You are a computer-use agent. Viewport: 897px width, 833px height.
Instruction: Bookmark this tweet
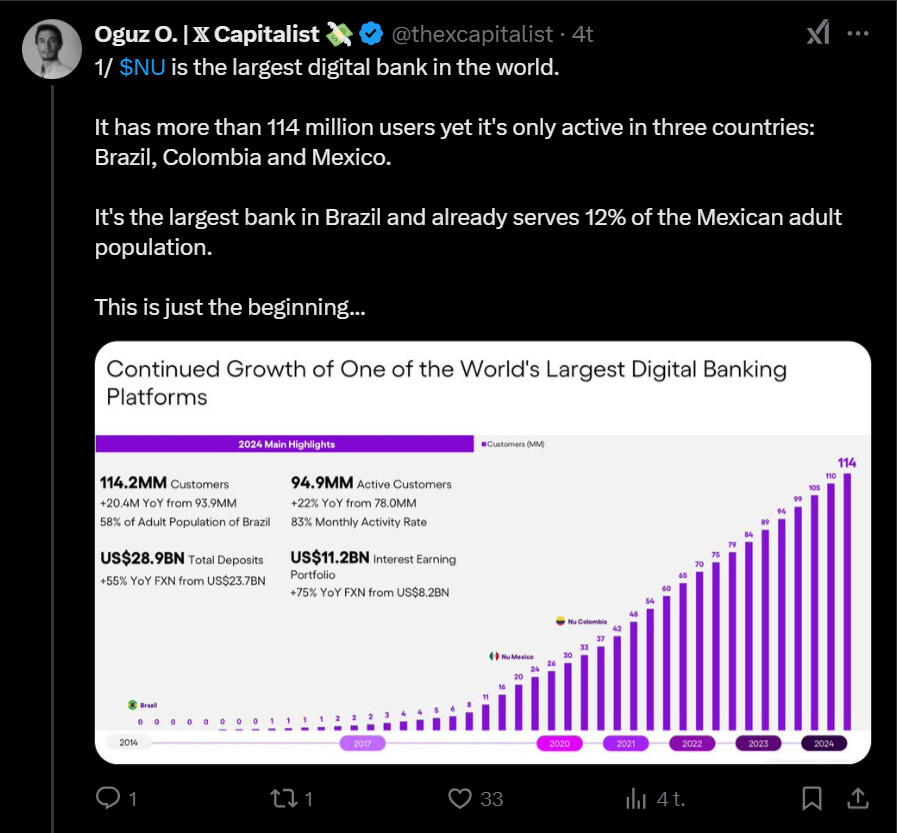coord(812,798)
